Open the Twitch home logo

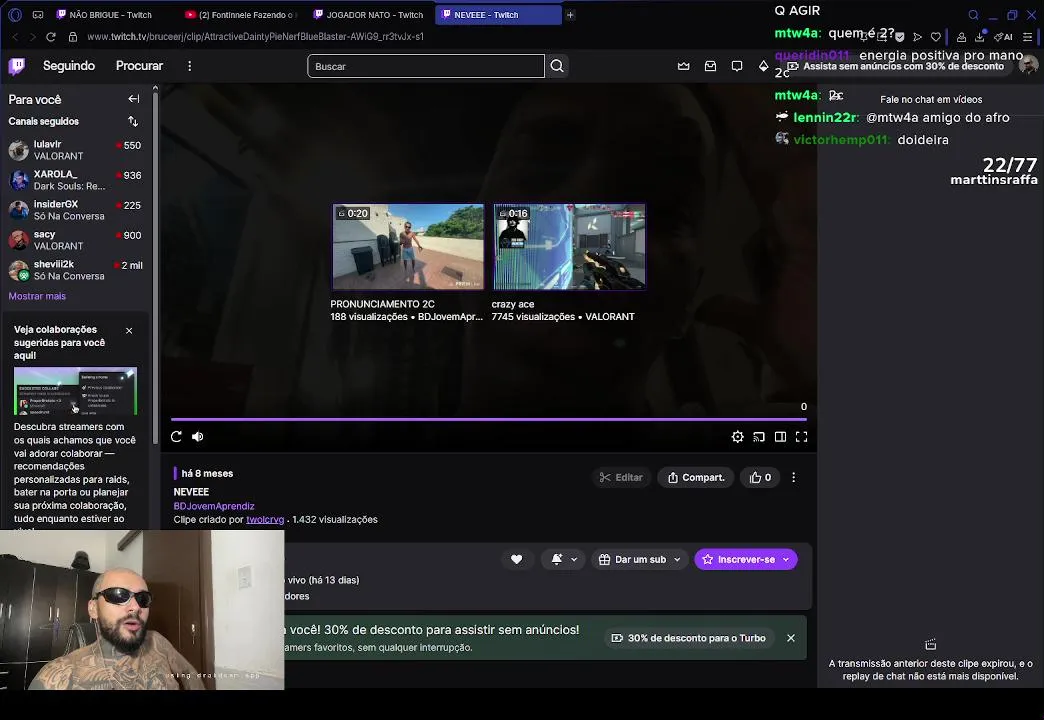17,66
